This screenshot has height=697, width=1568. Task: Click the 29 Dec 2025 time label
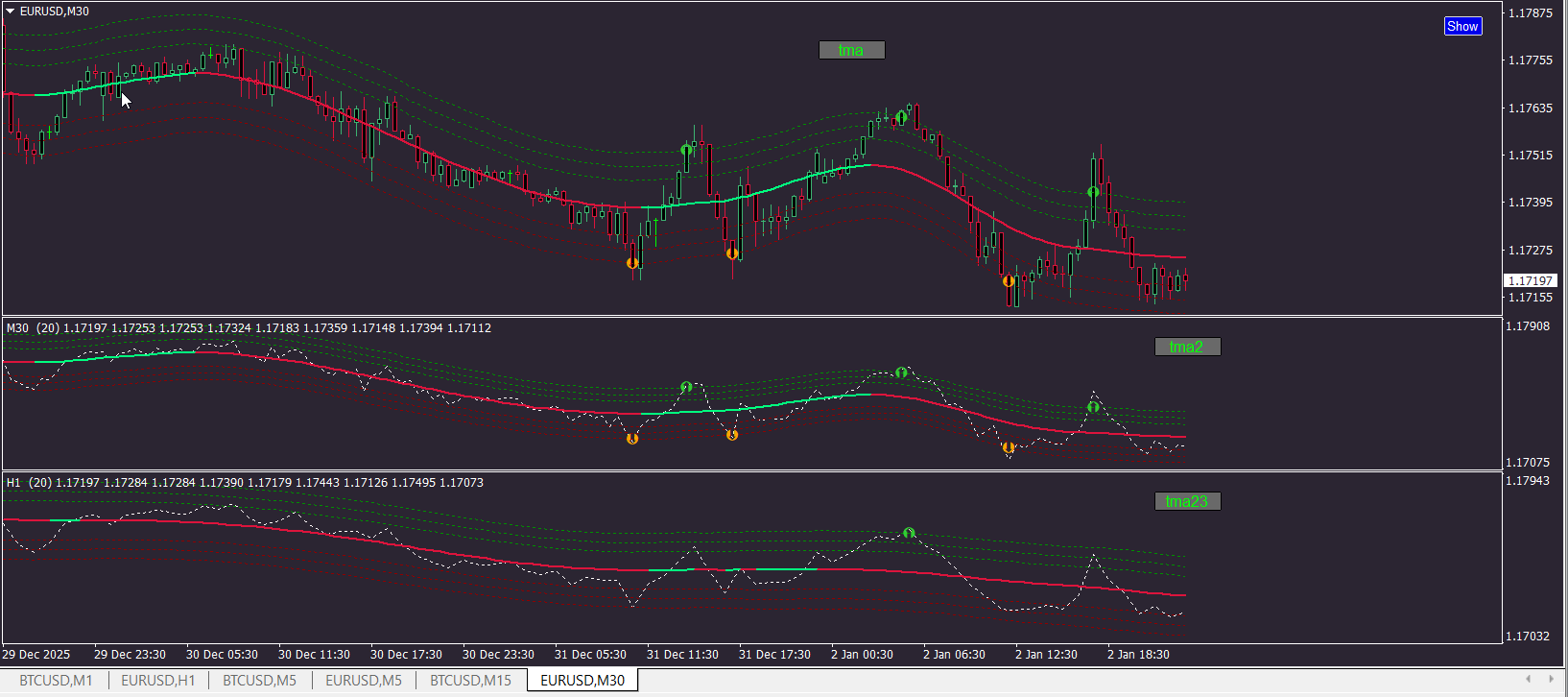point(36,655)
